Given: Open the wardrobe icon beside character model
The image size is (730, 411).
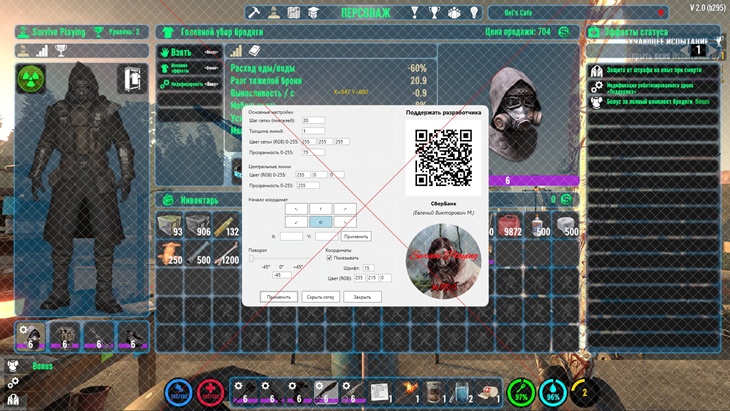Looking at the screenshot, I should click(132, 78).
